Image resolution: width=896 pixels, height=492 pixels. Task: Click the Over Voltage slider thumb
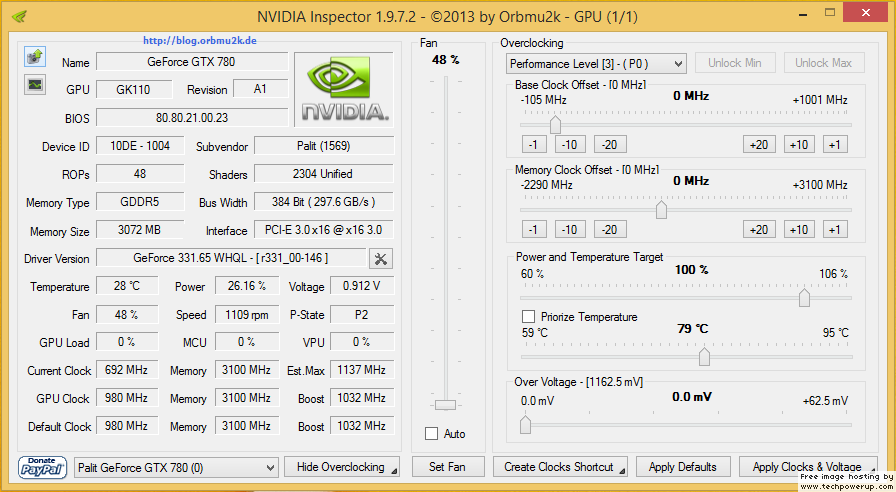click(x=525, y=425)
